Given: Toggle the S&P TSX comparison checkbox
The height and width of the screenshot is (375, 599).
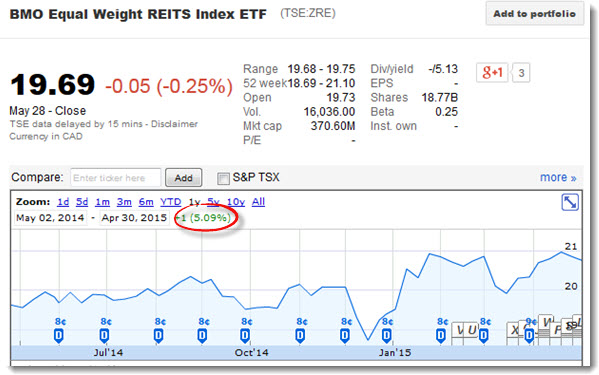Looking at the screenshot, I should point(223,178).
